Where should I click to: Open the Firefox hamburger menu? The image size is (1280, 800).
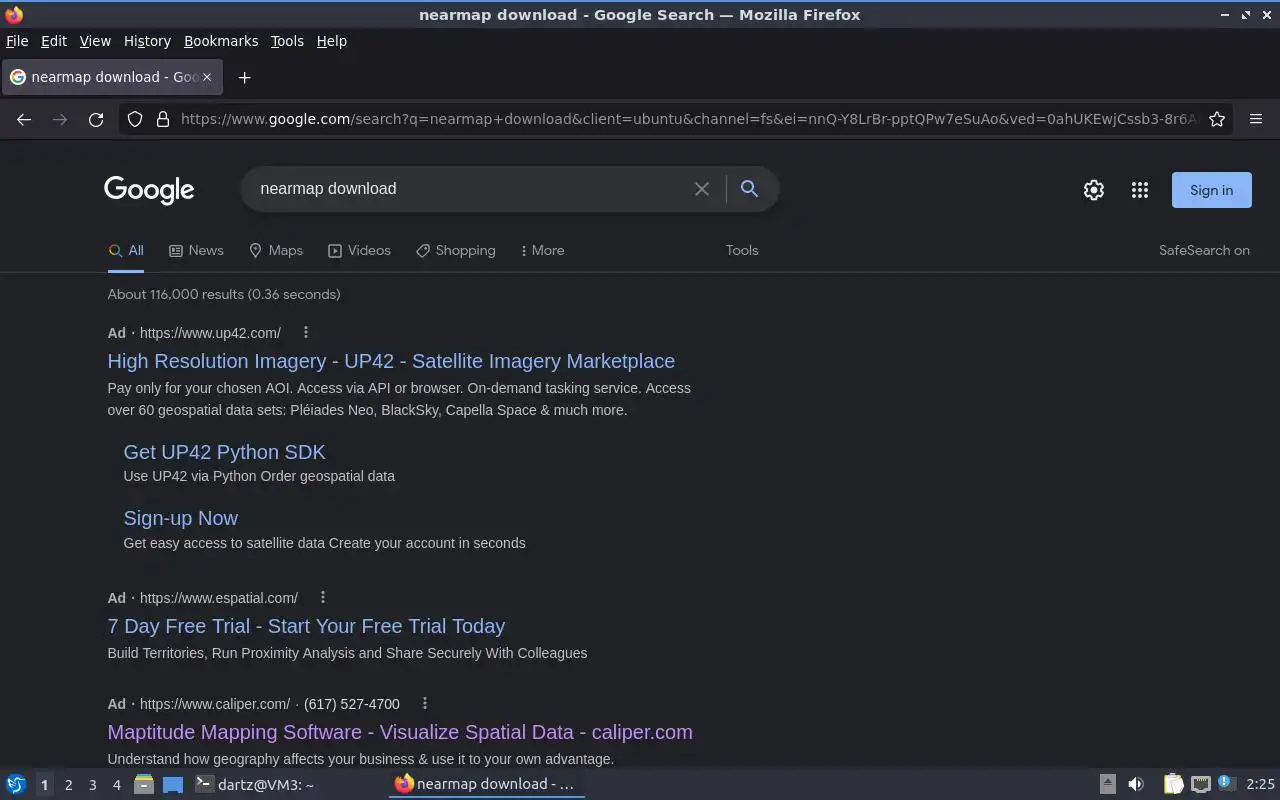[1256, 119]
